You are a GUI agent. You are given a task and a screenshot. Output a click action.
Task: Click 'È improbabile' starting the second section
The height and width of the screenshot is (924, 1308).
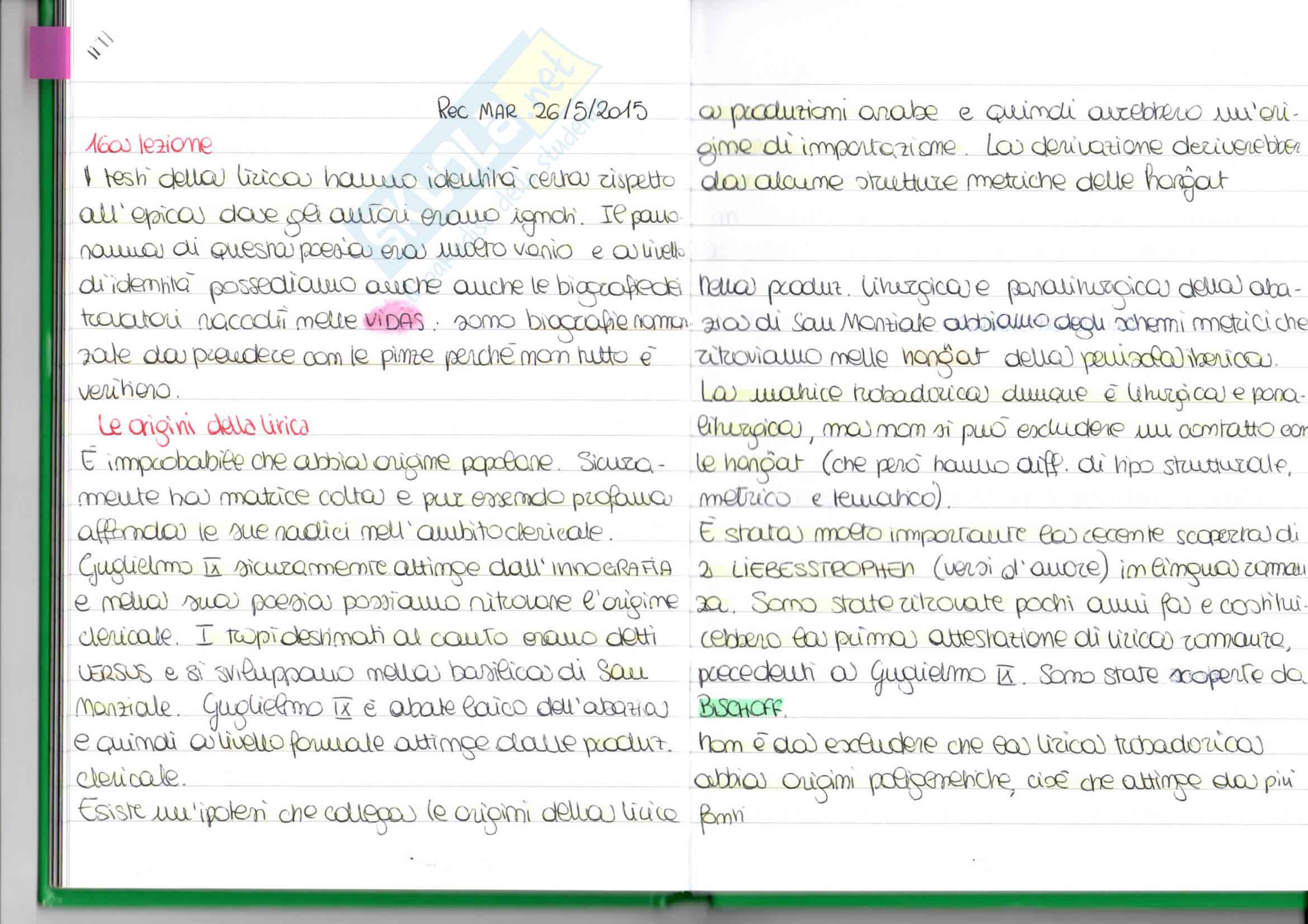tap(161, 462)
